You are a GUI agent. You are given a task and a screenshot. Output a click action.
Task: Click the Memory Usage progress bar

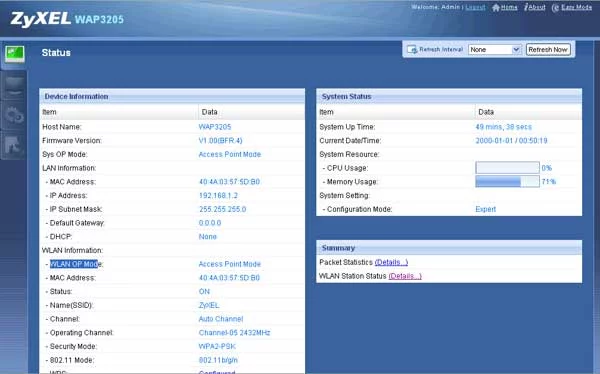point(507,181)
